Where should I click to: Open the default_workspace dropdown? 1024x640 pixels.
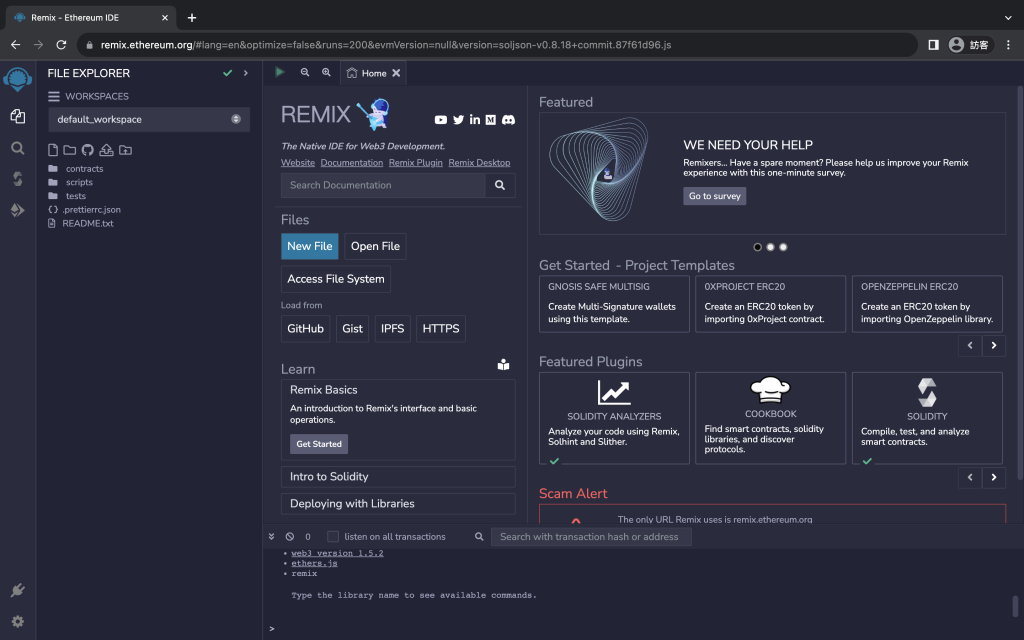pyautogui.click(x=149, y=120)
